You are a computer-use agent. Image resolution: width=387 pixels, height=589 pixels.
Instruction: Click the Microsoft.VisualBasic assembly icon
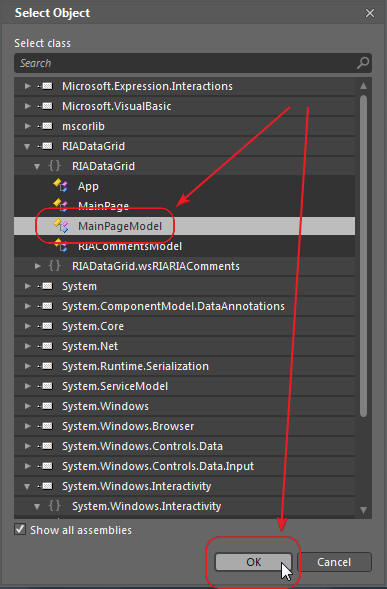(x=46, y=106)
